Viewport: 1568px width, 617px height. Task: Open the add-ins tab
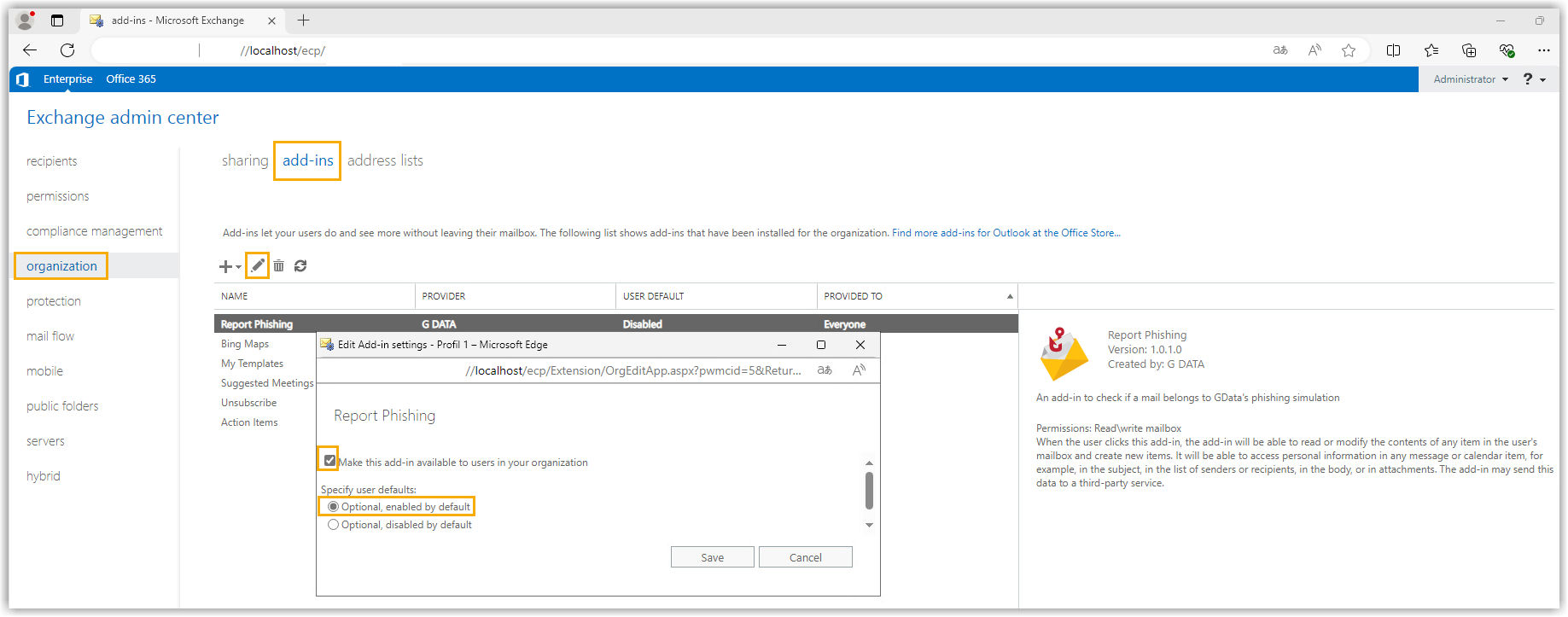pos(308,160)
